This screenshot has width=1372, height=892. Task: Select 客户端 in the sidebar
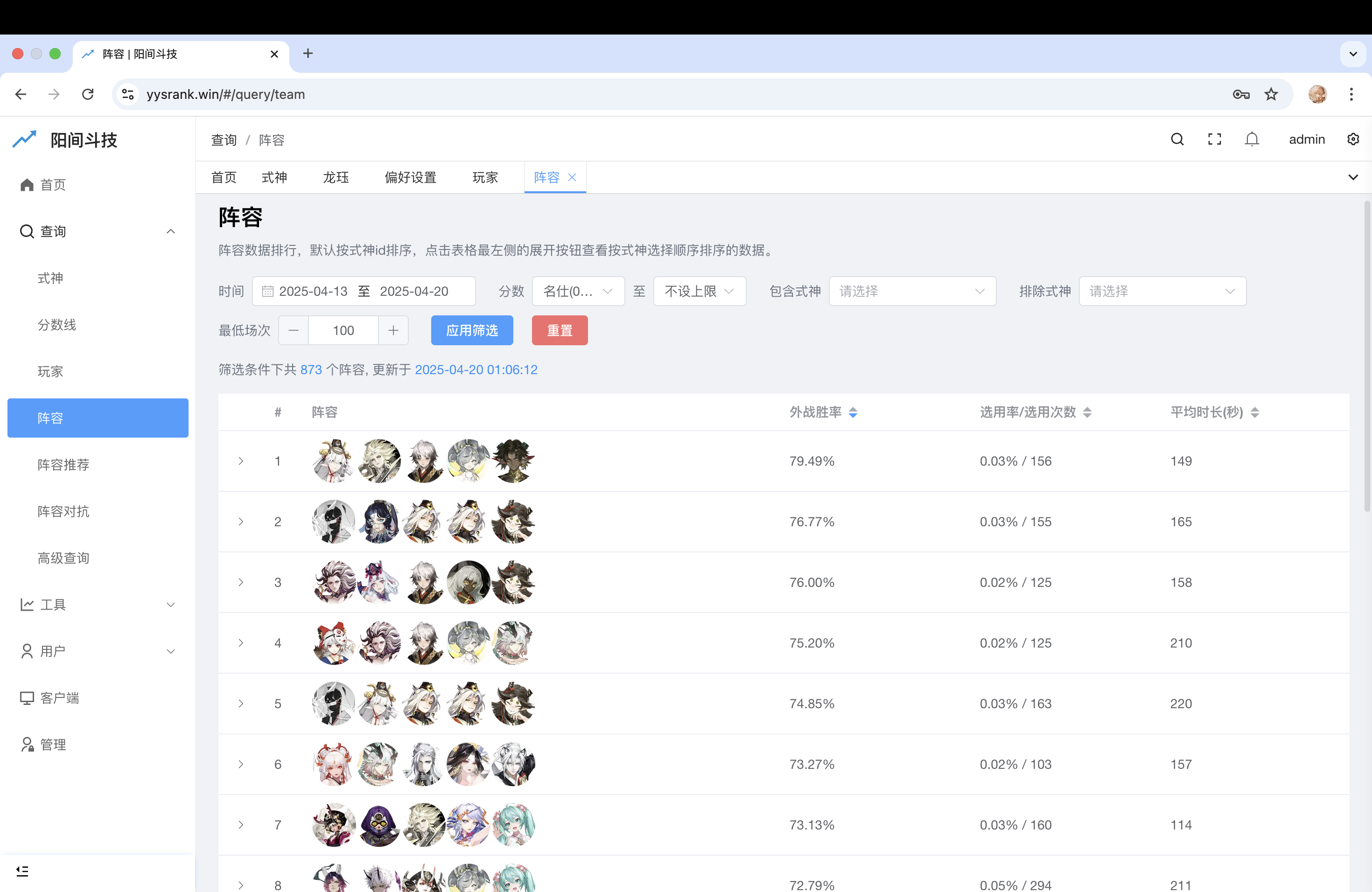tap(59, 698)
